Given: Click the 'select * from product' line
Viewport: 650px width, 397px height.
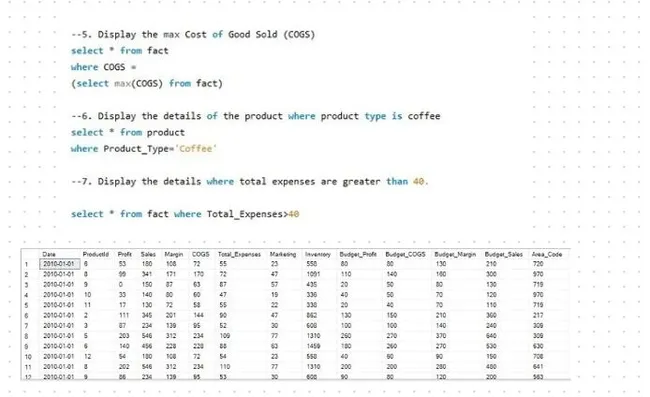Looking at the screenshot, I should [128, 133].
